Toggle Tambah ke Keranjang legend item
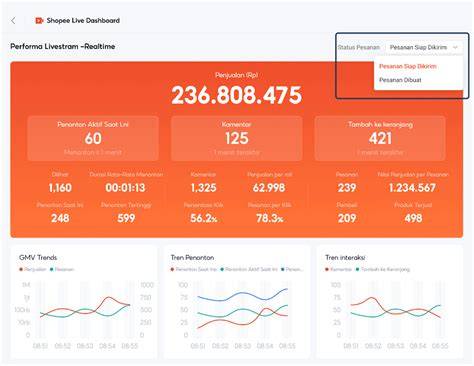This screenshot has height=366, width=474. pos(383,269)
